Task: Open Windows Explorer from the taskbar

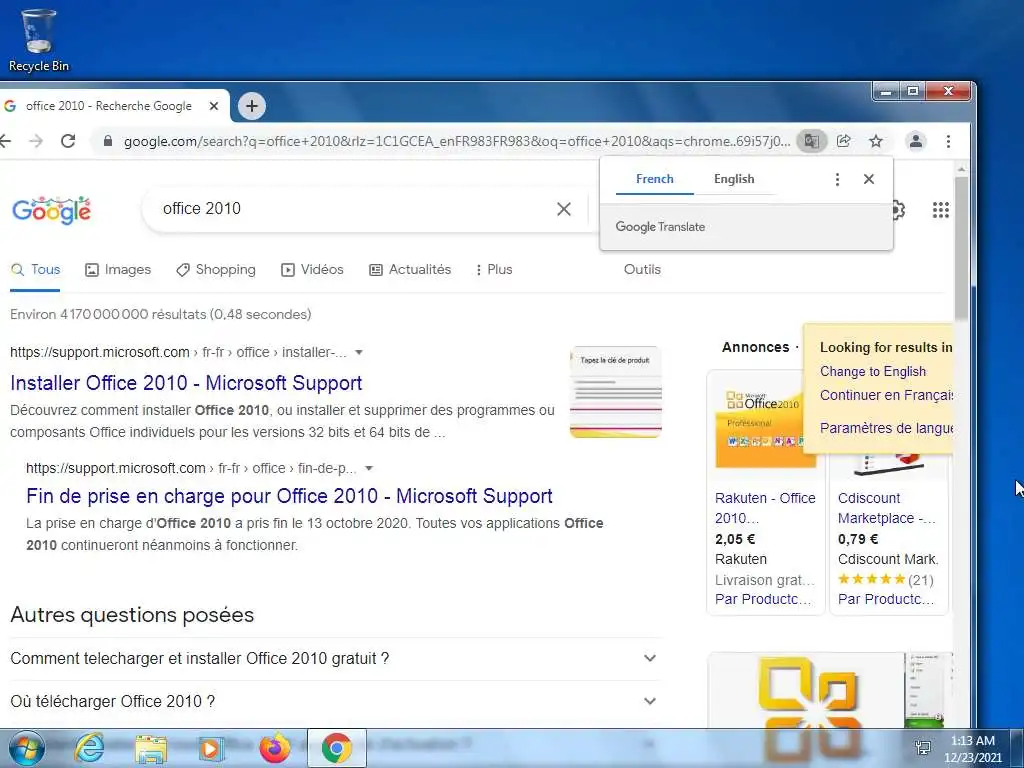Action: (151, 749)
